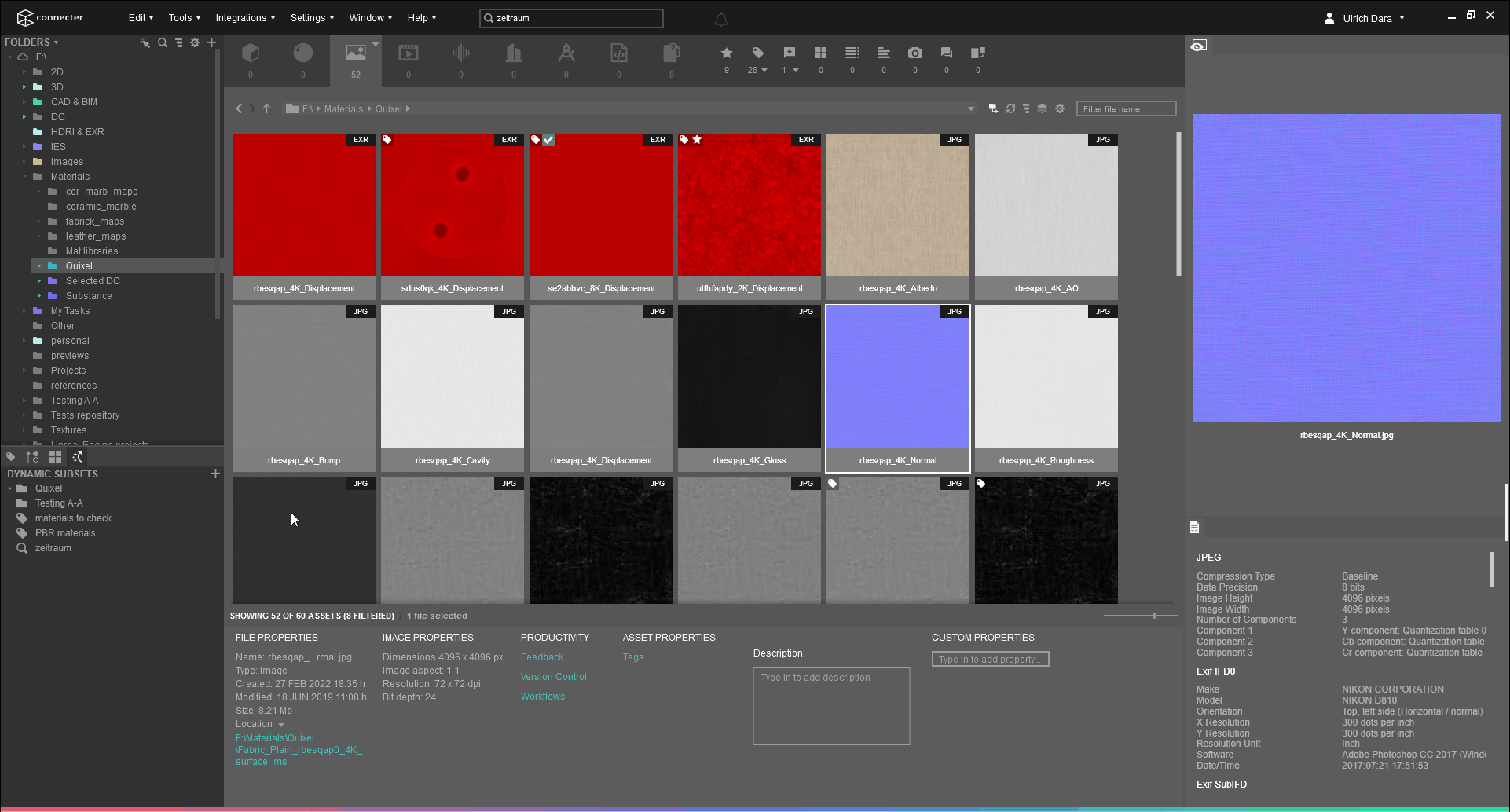Click the justified lines list filter icon
This screenshot has height=812, width=1510.
pos(852,53)
